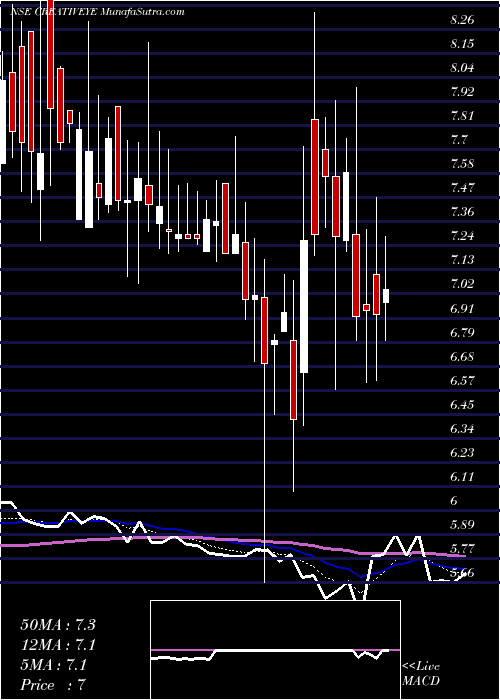Click the <<Live MACD label
Image resolution: width=500 pixels, height=700 pixels.
tap(421, 673)
